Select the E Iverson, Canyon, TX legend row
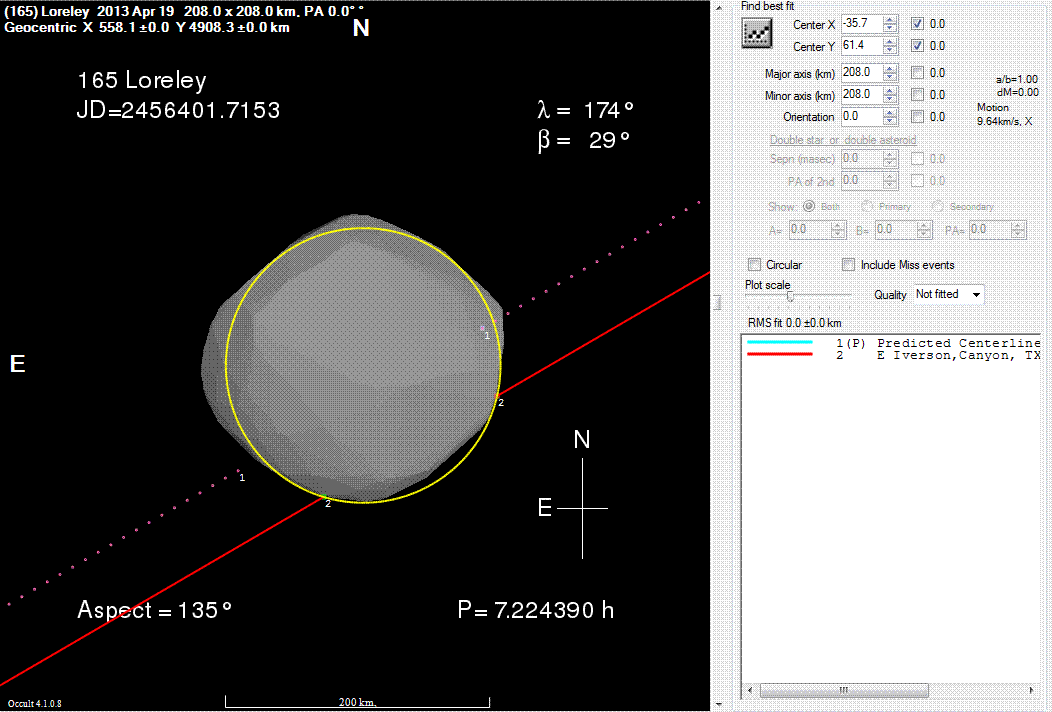Image resolution: width=1052 pixels, height=712 pixels. pos(892,355)
